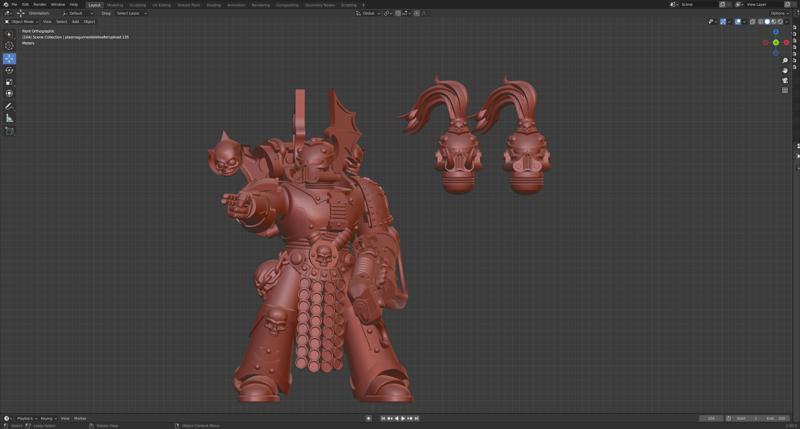Open the viewport View menu
The image size is (800, 429).
tap(47, 21)
